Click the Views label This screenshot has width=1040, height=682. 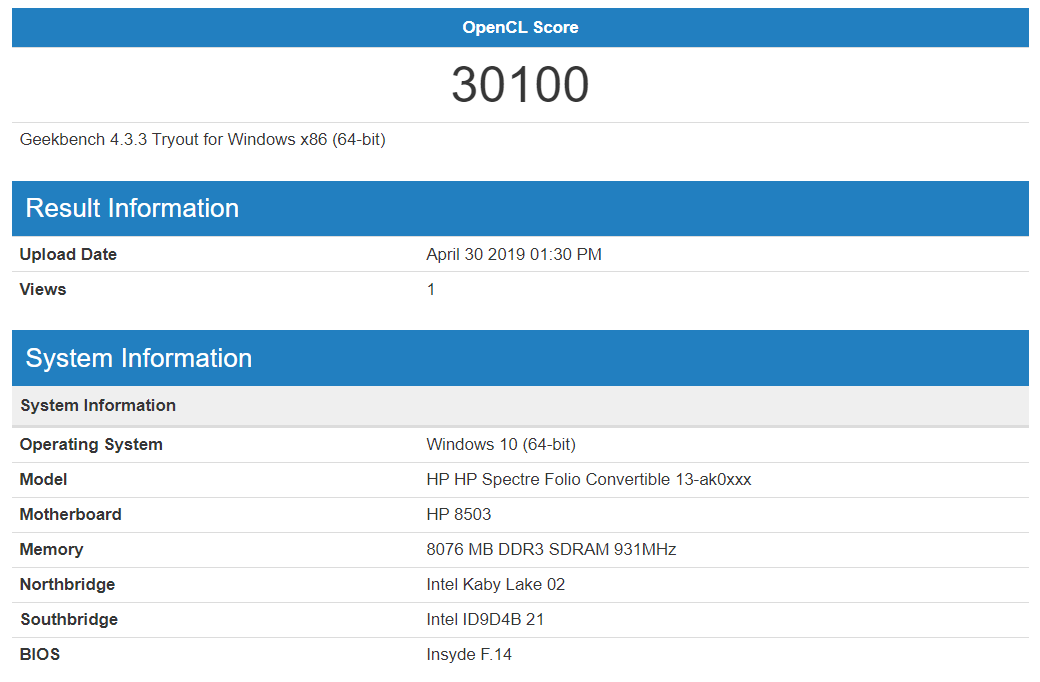click(43, 289)
